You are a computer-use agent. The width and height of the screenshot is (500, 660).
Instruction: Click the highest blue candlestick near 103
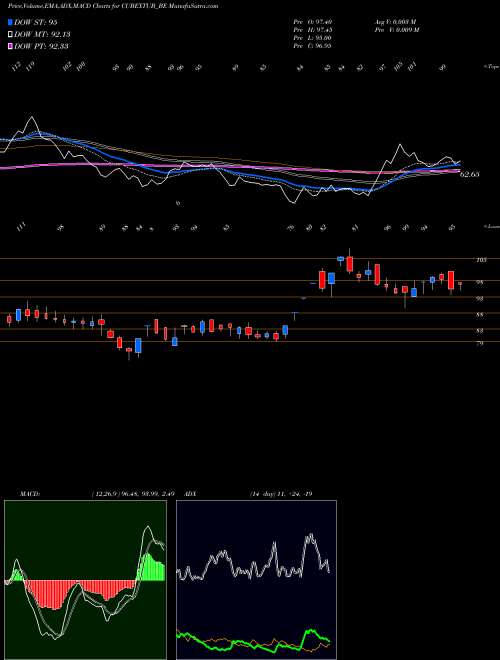click(x=341, y=259)
